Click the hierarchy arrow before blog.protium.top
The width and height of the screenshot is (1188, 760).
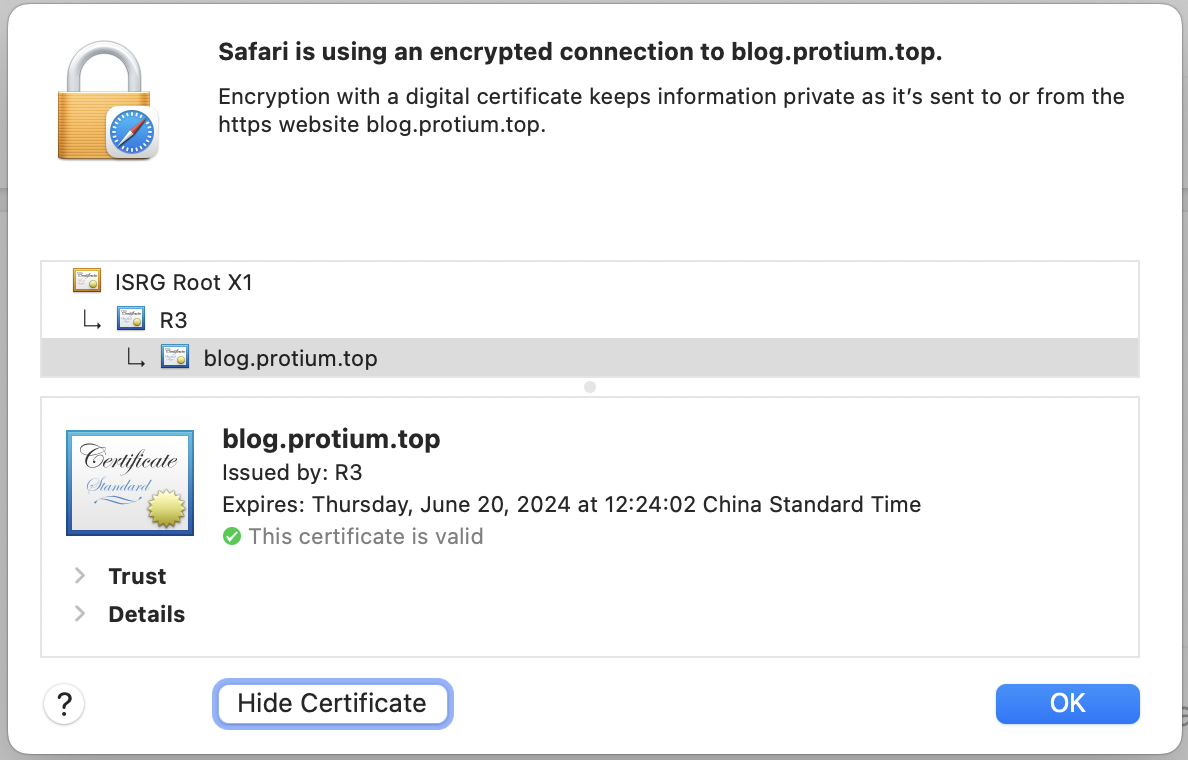pyautogui.click(x=136, y=358)
